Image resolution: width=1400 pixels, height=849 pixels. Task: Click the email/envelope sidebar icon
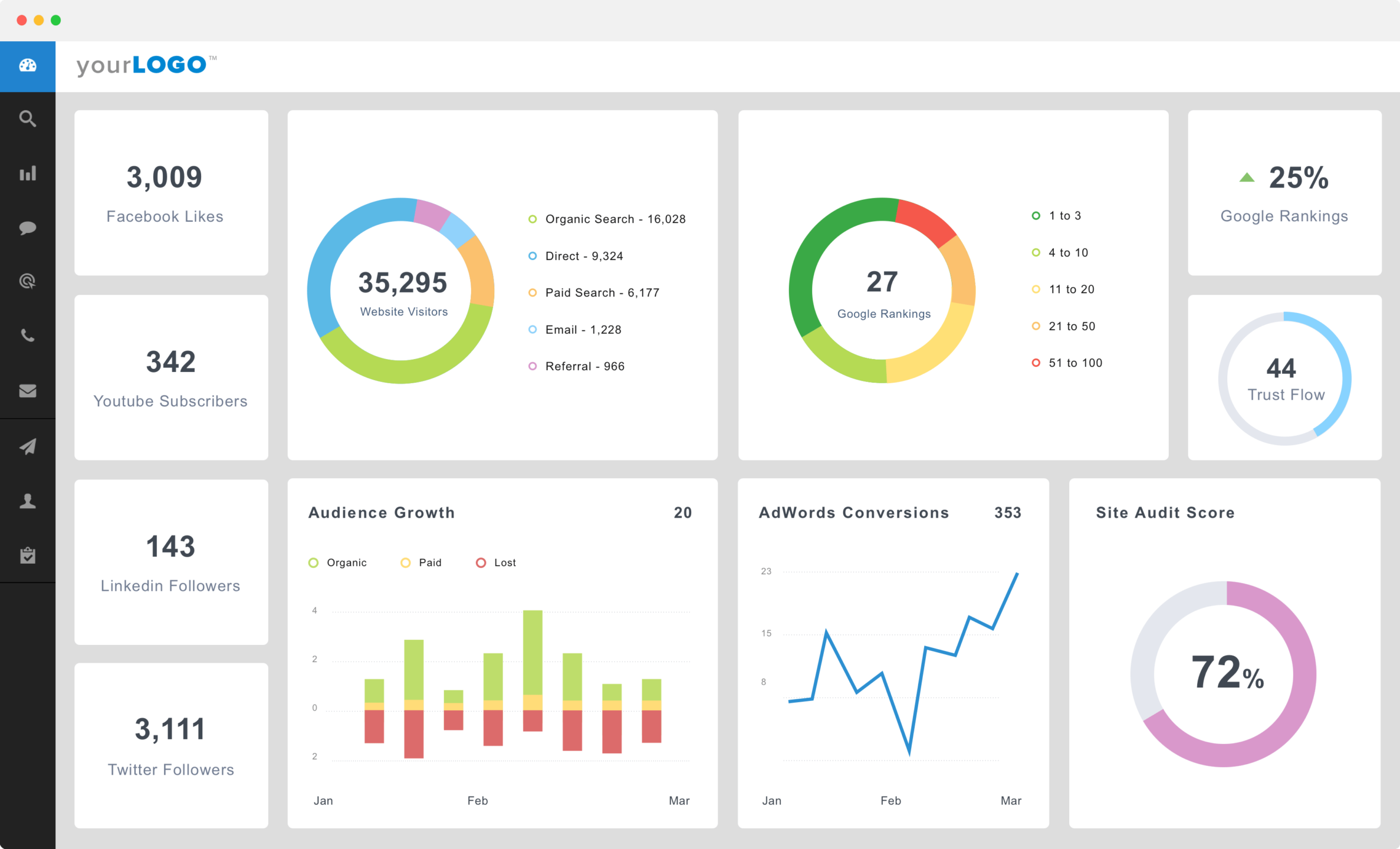[28, 390]
